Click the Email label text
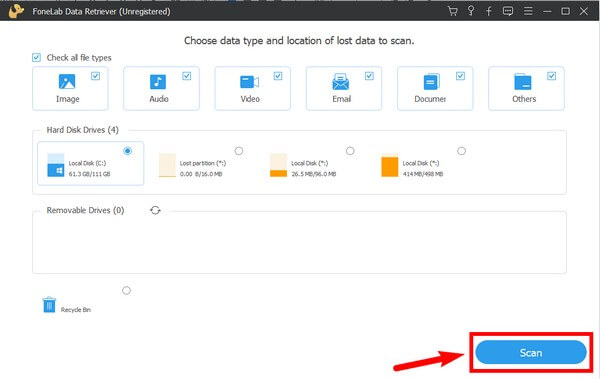 341,99
